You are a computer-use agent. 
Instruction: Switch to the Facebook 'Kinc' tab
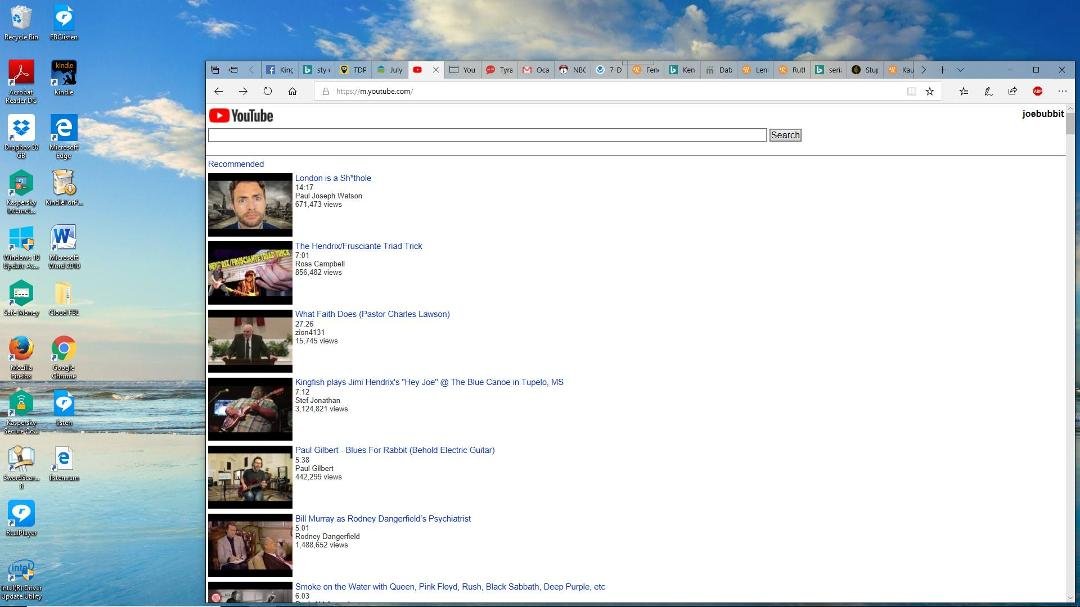[280, 70]
